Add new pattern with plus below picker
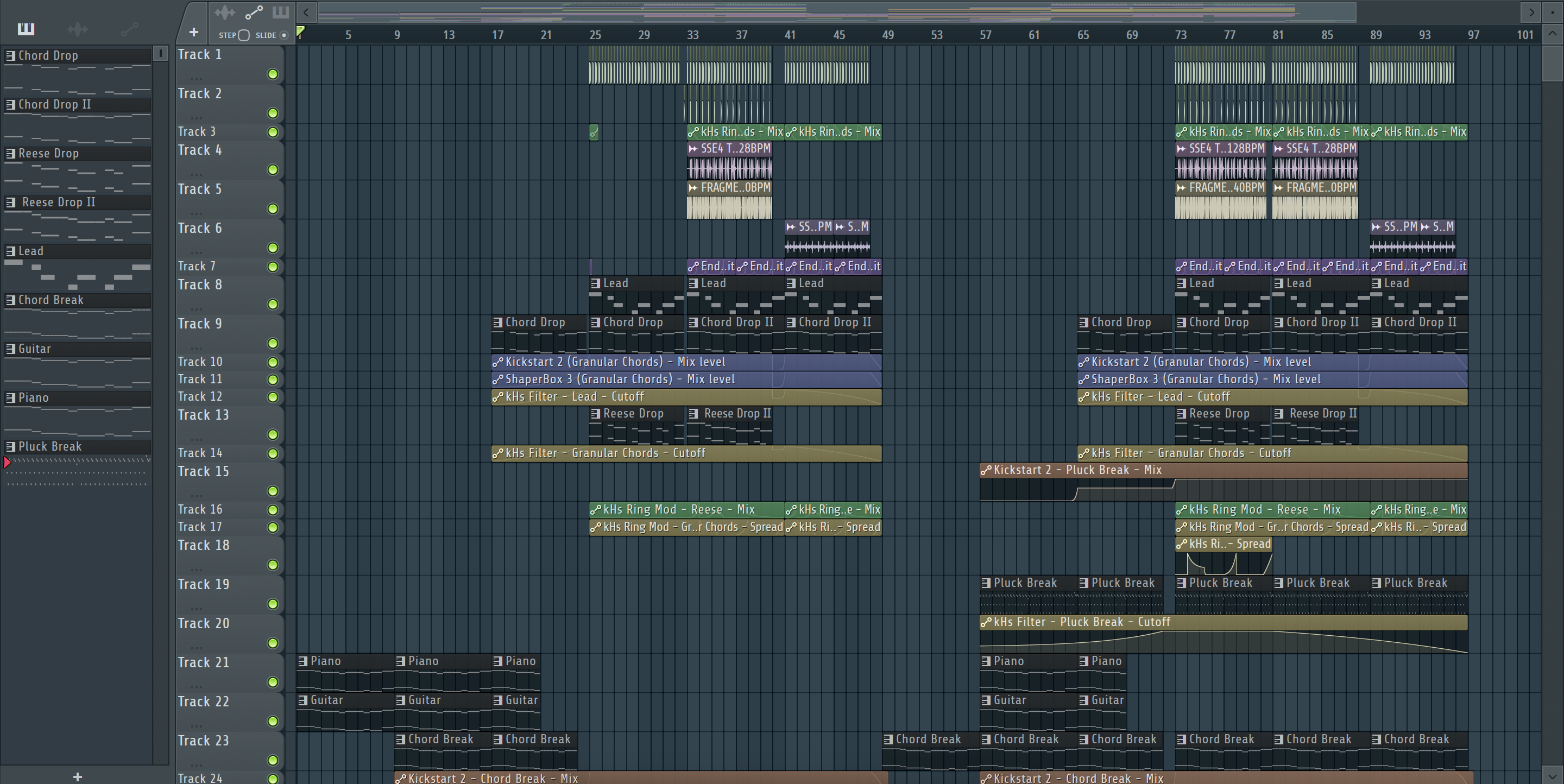Image resolution: width=1564 pixels, height=784 pixels. coord(77,777)
